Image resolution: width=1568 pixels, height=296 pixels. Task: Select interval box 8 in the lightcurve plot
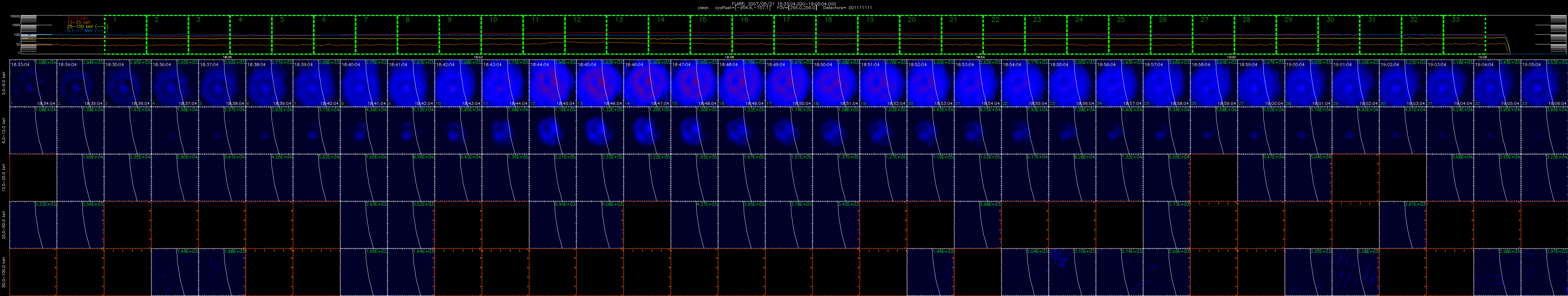tap(419, 35)
